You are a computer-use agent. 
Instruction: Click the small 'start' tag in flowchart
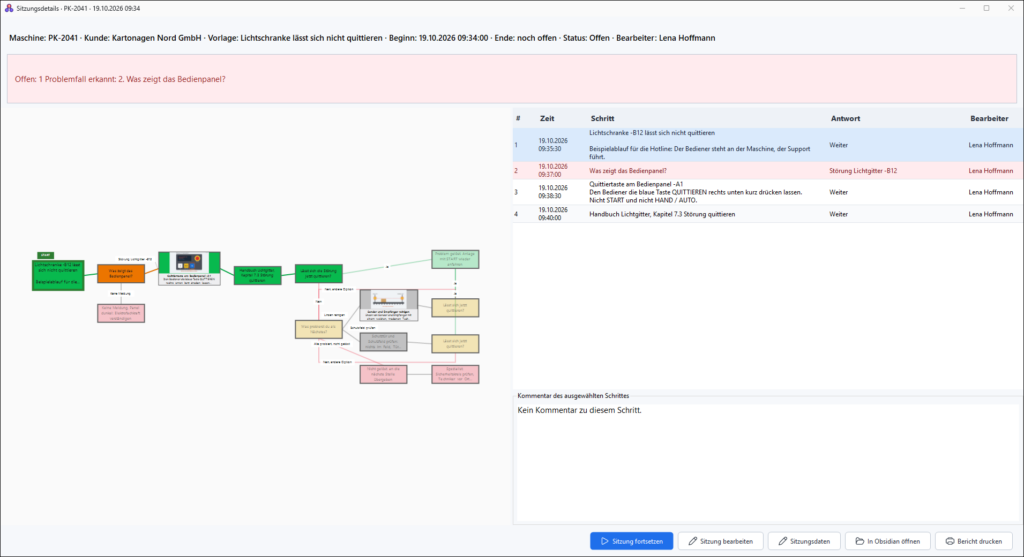pos(45,255)
